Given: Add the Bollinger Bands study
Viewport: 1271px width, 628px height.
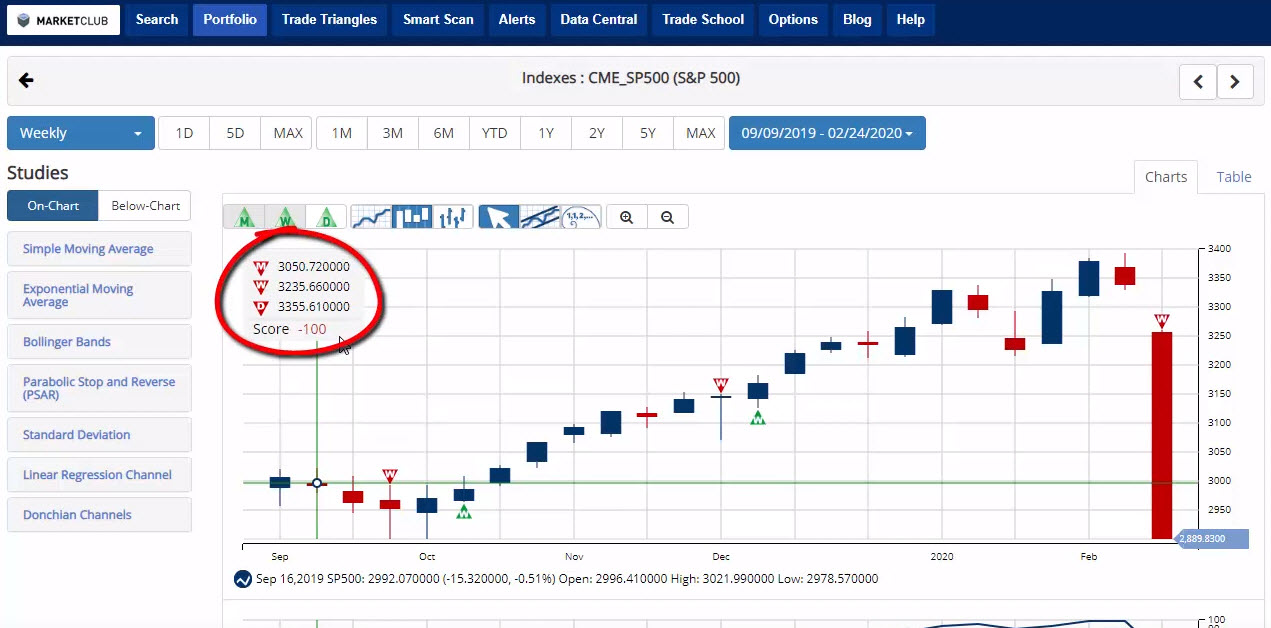Looking at the screenshot, I should [99, 342].
